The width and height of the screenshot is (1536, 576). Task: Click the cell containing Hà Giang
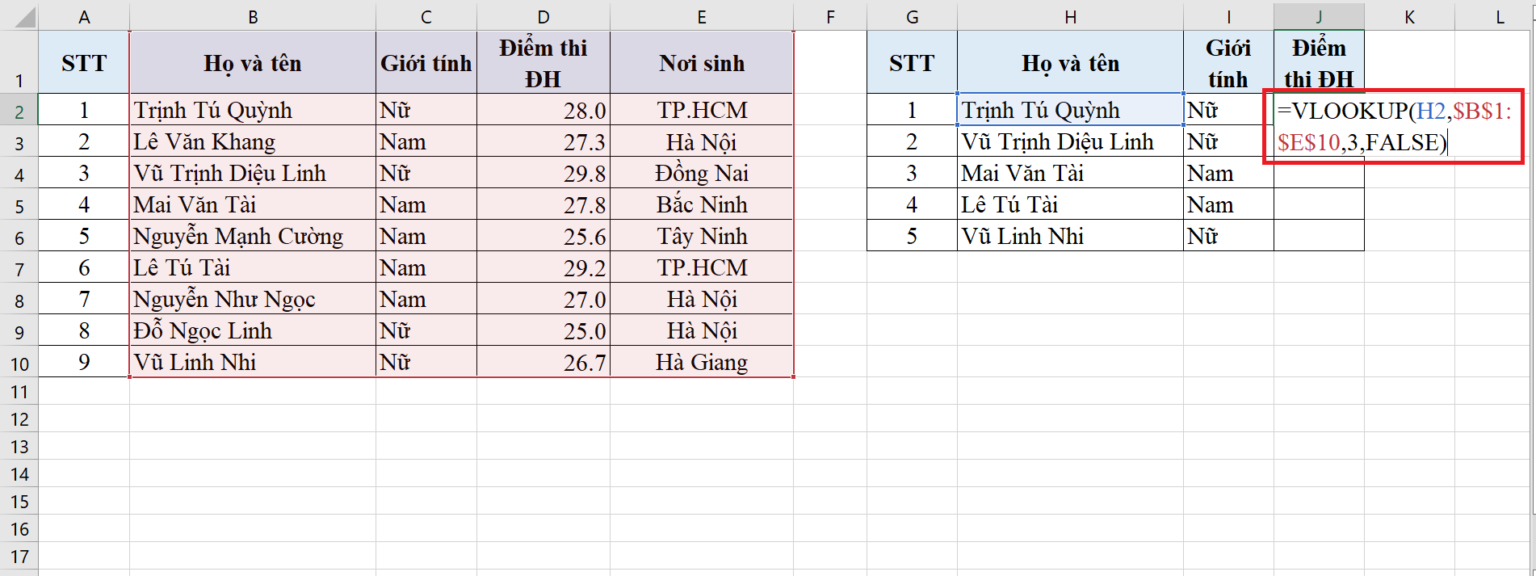tap(701, 362)
